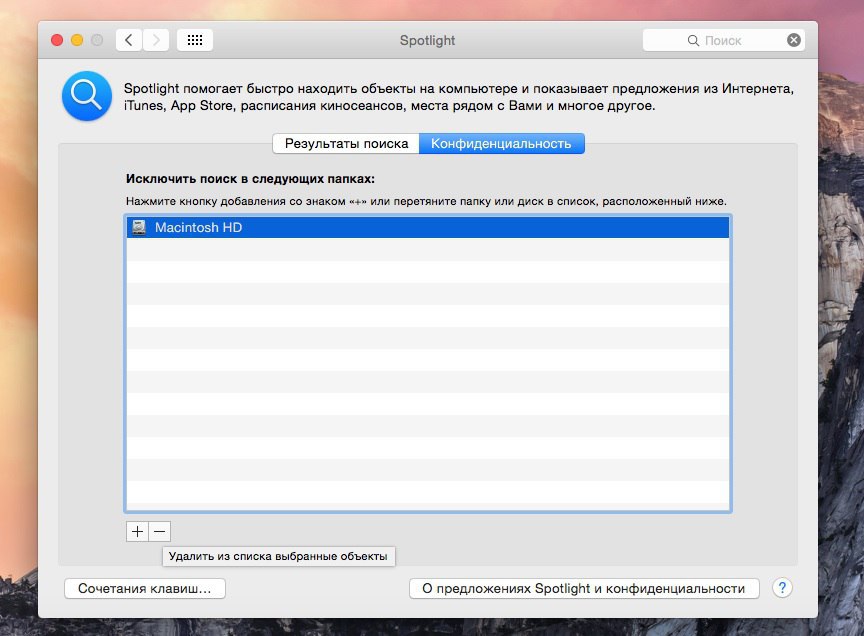The image size is (864, 636).
Task: Select the Macintosh HD row
Action: pos(428,227)
